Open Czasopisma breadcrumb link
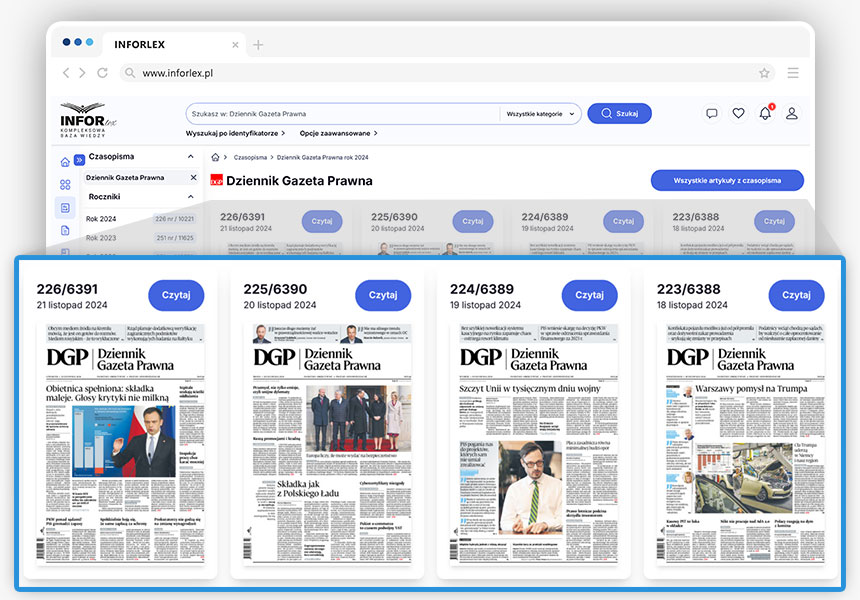The image size is (860, 600). point(250,157)
